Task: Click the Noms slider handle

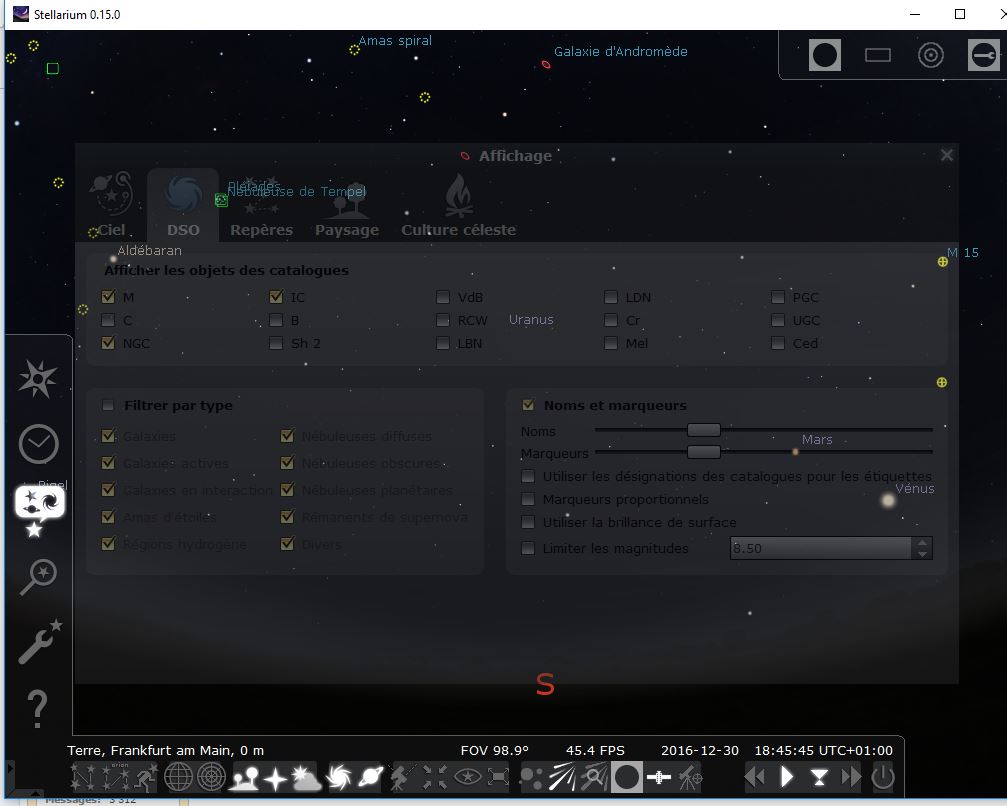Action: tap(704, 430)
